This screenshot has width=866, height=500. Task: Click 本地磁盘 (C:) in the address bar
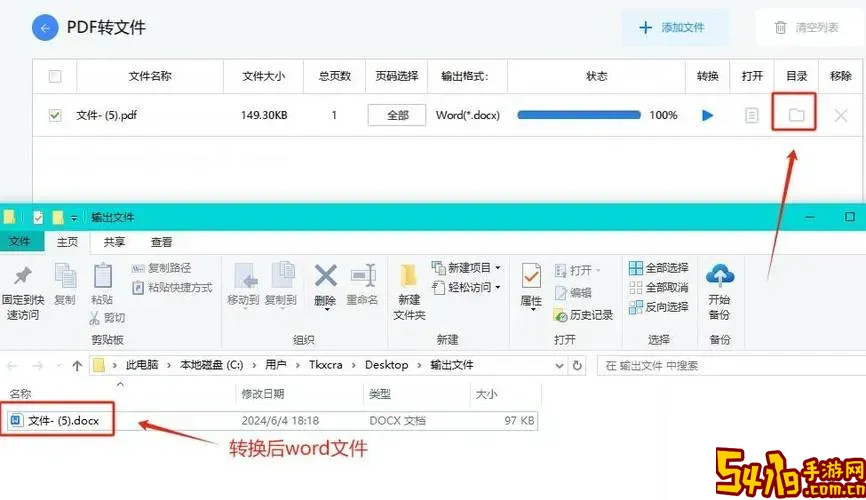[212, 365]
